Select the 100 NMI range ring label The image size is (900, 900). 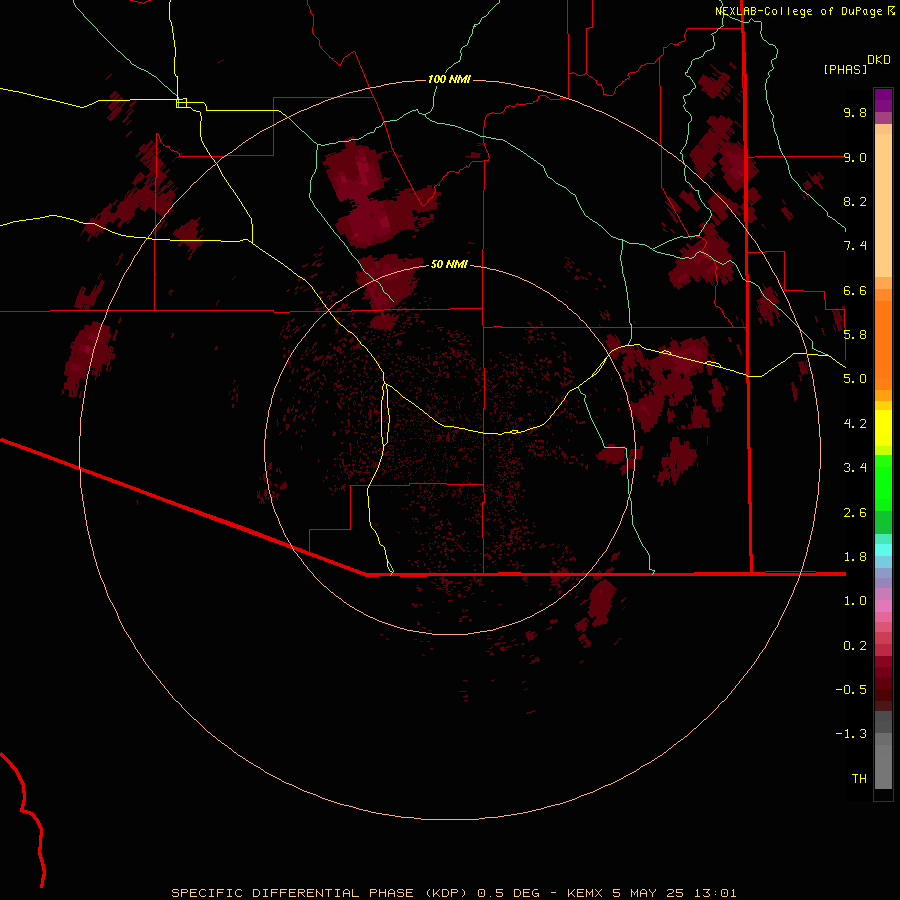(449, 79)
